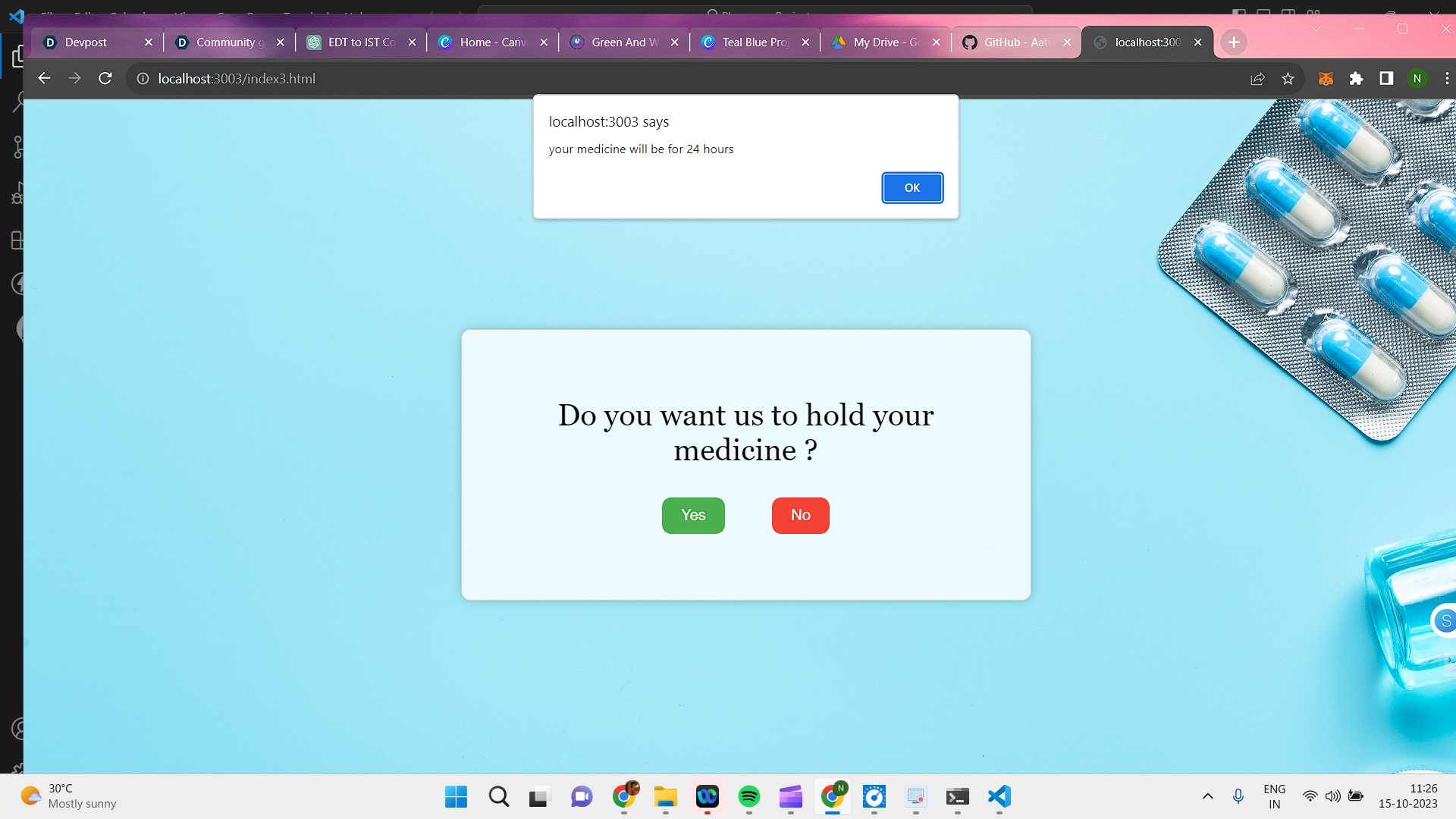The width and height of the screenshot is (1456, 819).
Task: Reload the current page
Action: (105, 78)
